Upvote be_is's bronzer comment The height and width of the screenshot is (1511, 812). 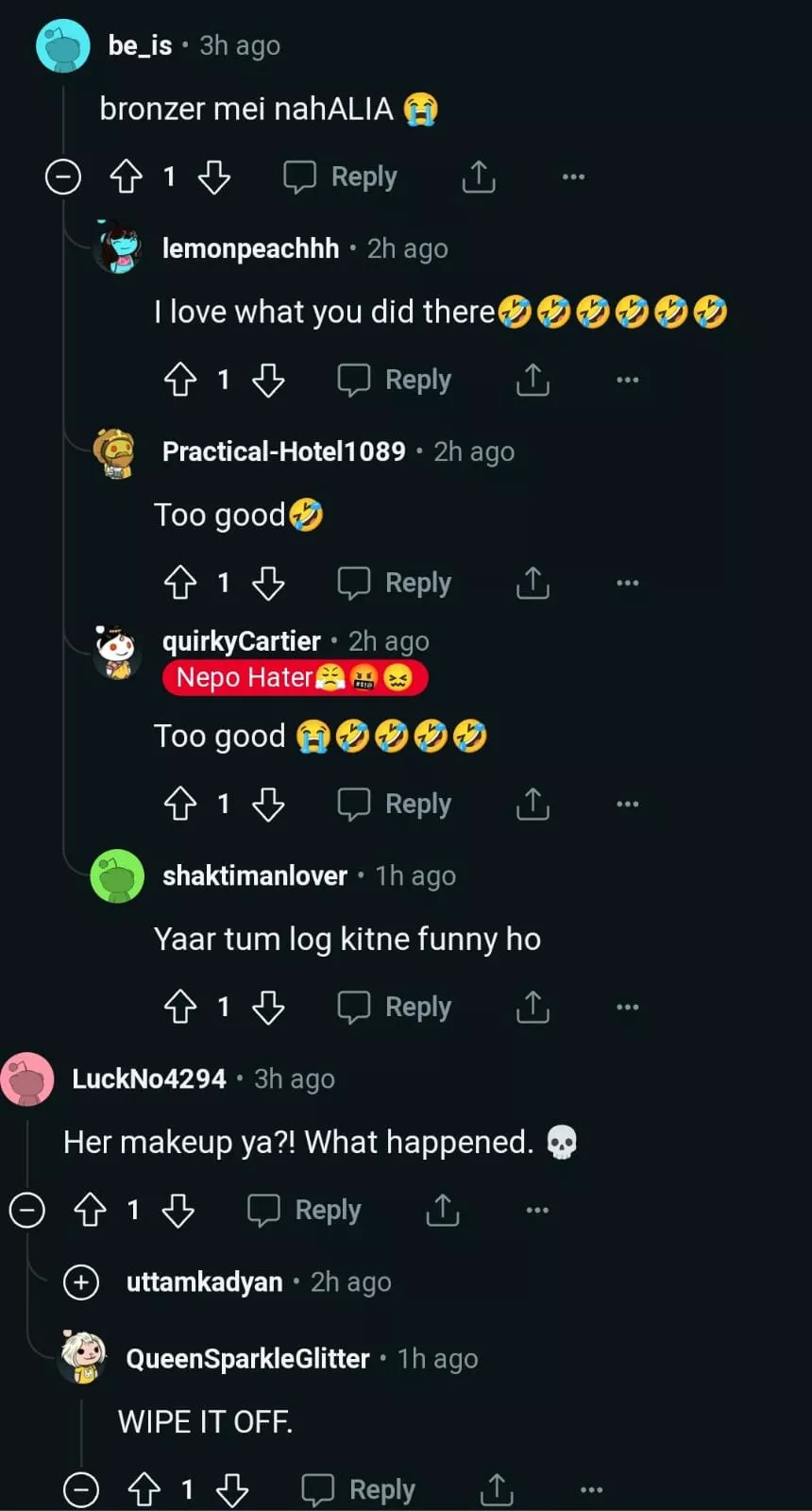tap(127, 177)
